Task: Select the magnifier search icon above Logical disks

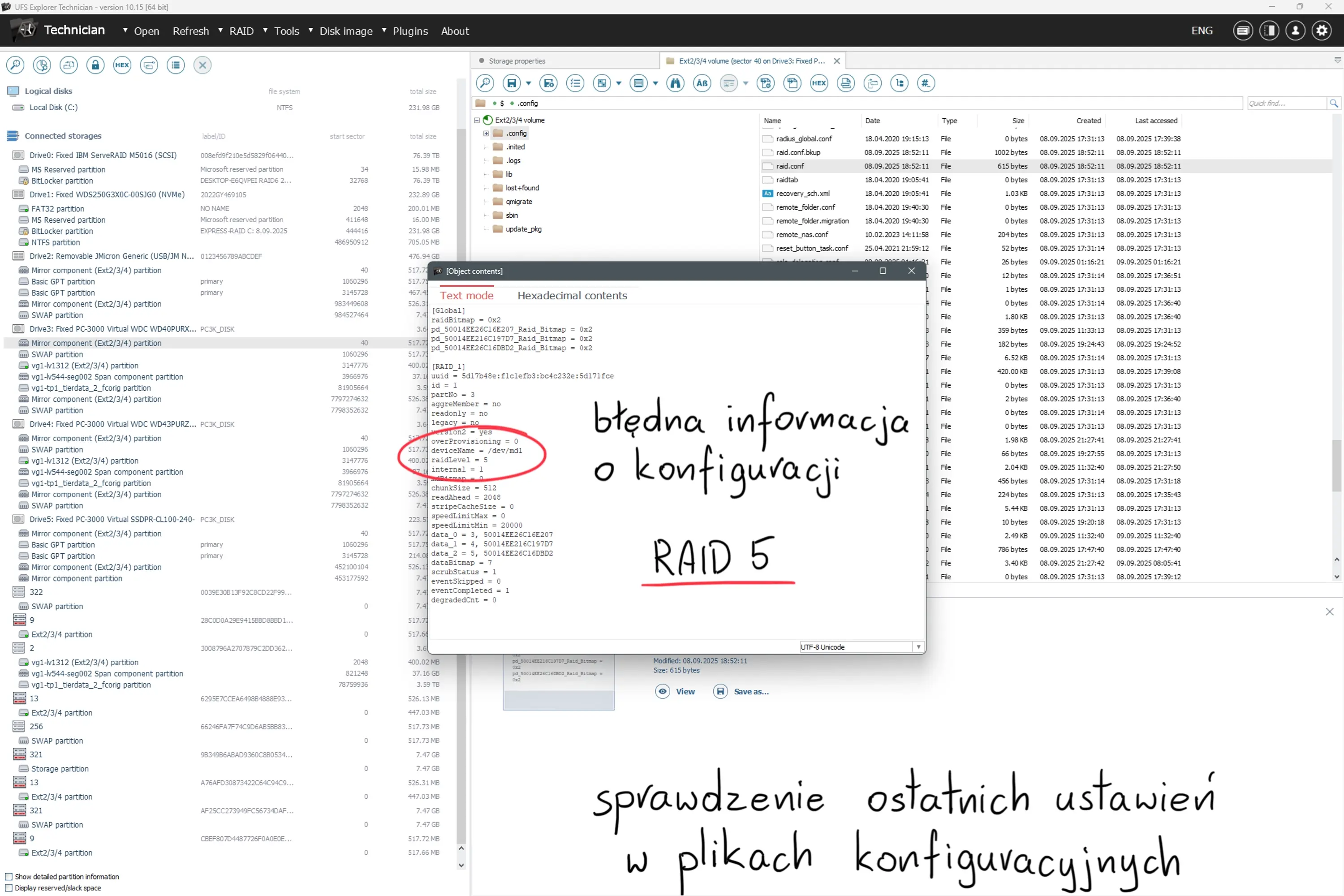Action: click(x=15, y=65)
